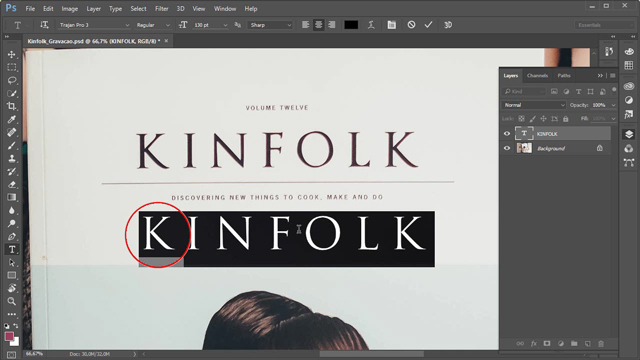
Task: Open the layer filter Kind dropdown
Action: 524,91
